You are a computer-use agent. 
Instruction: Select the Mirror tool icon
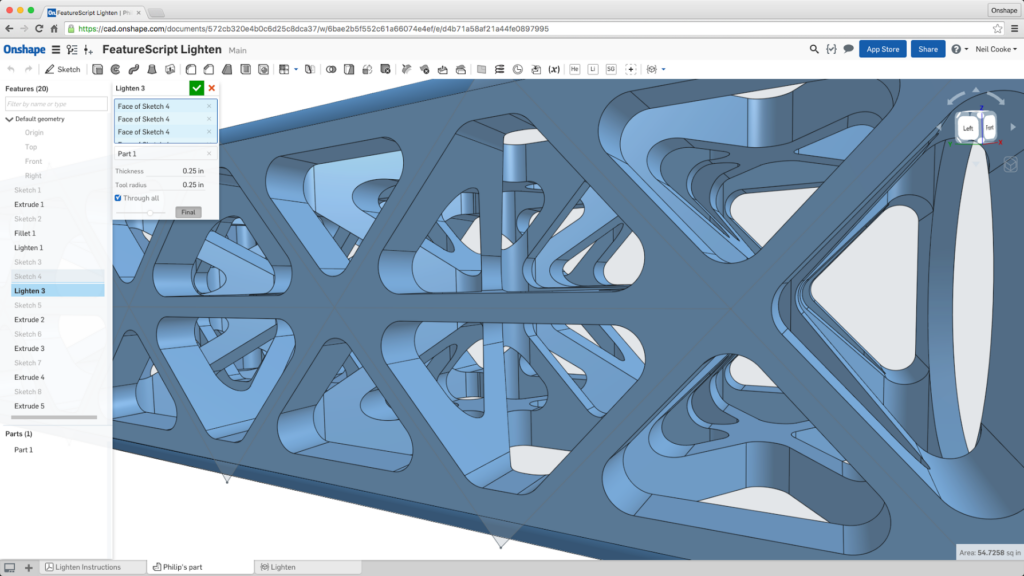coord(310,69)
